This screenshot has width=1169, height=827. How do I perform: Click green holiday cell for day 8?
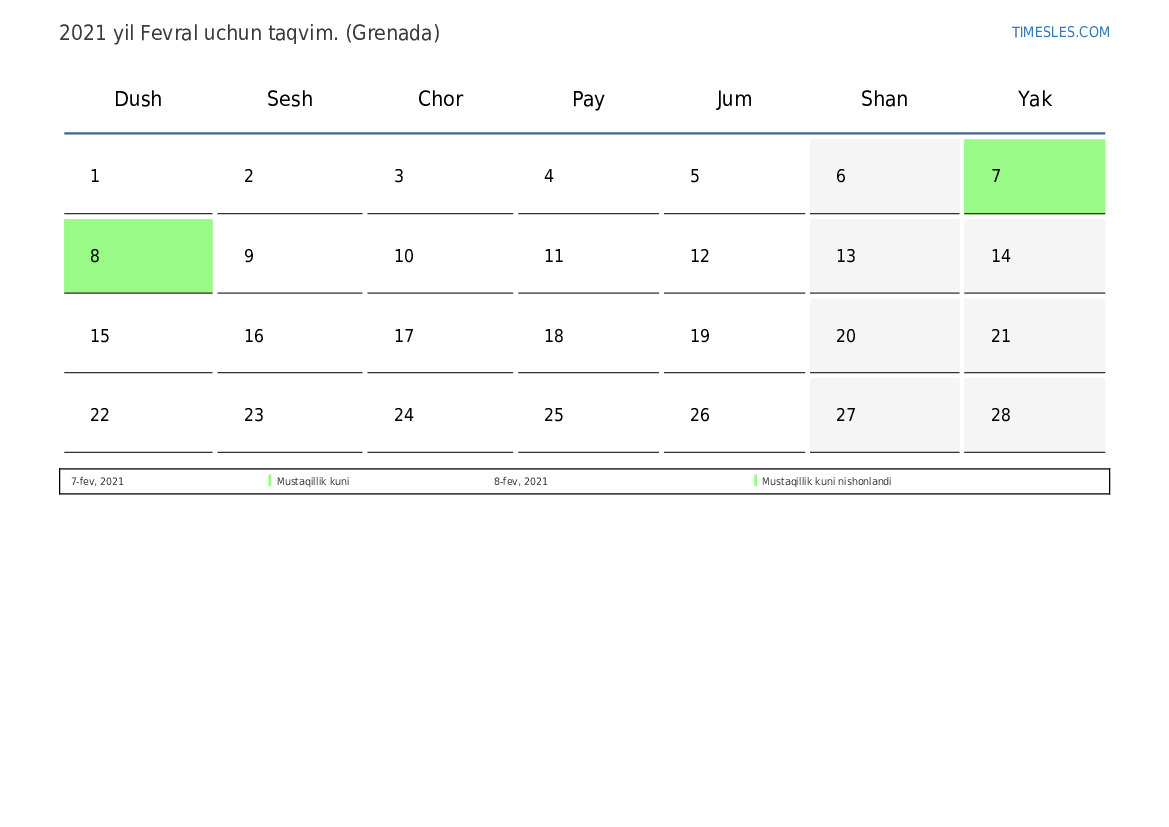tap(138, 256)
